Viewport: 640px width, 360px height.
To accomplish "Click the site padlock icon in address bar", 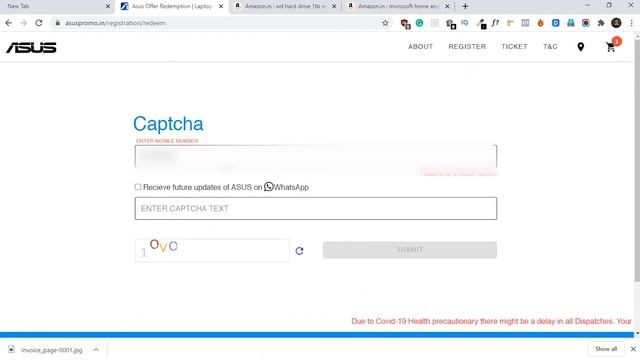I will [x=58, y=23].
